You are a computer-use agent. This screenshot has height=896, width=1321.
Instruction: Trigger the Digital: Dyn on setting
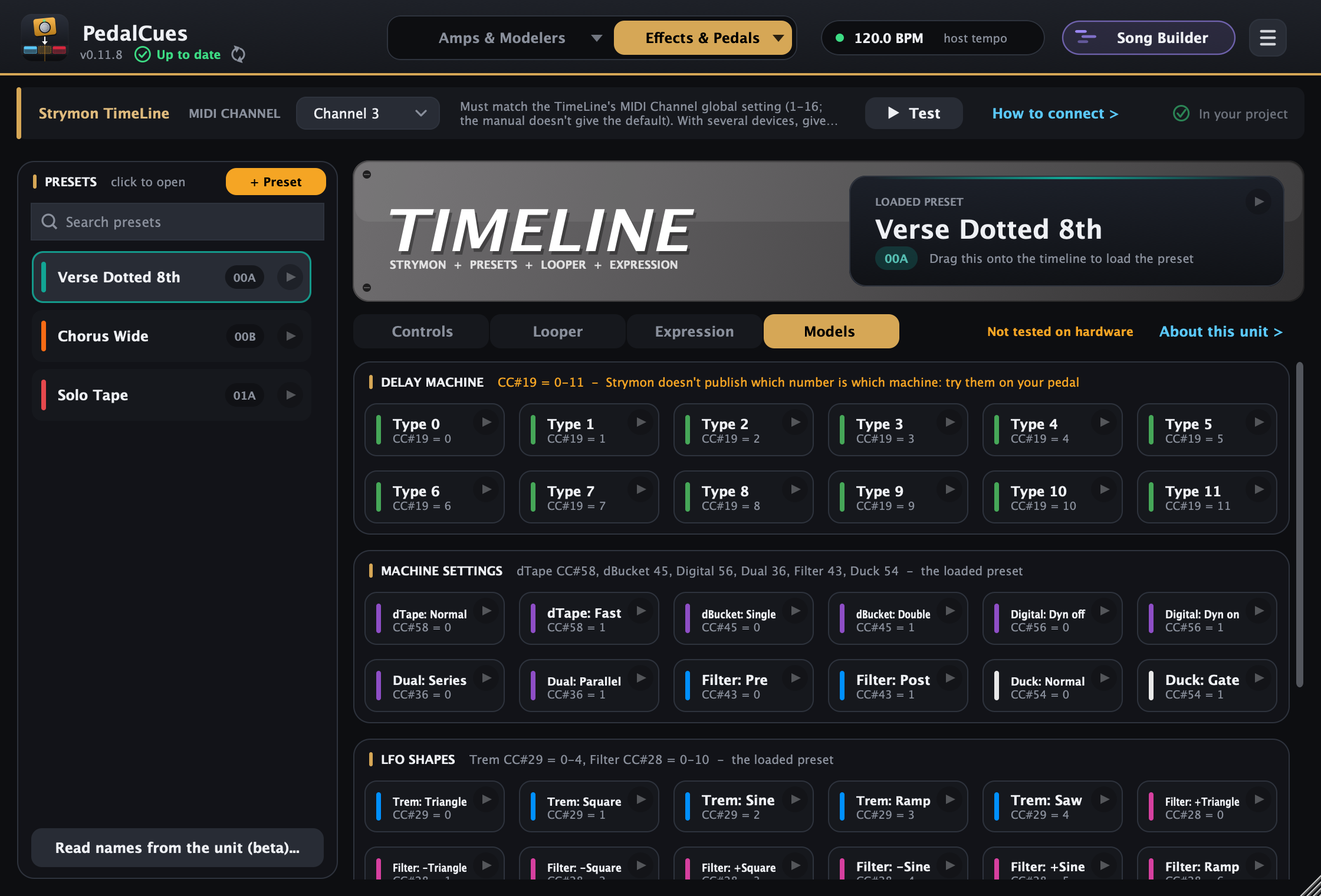[x=1207, y=618]
